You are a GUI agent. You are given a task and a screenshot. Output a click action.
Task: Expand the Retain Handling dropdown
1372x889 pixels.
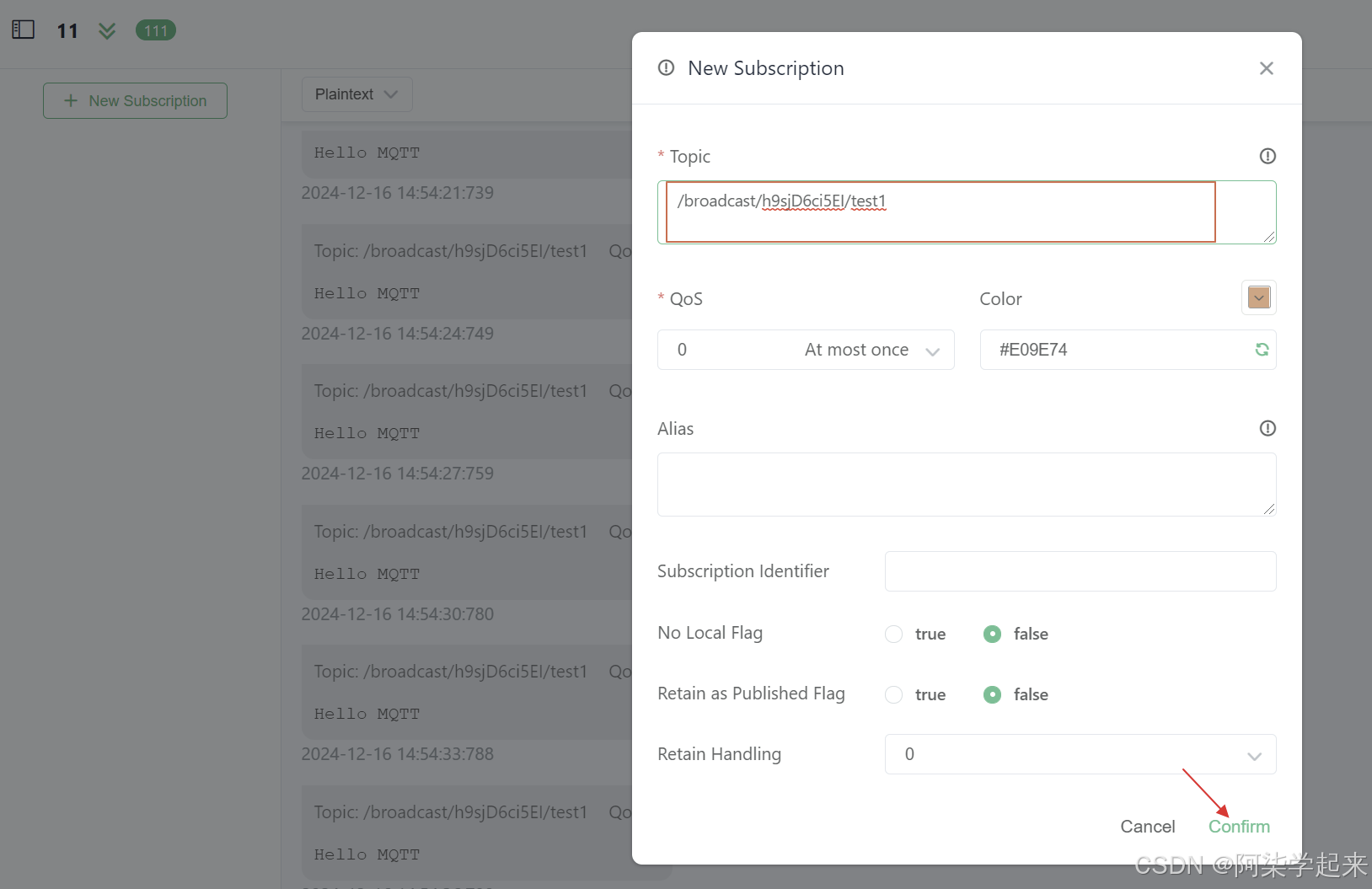[x=1080, y=754]
